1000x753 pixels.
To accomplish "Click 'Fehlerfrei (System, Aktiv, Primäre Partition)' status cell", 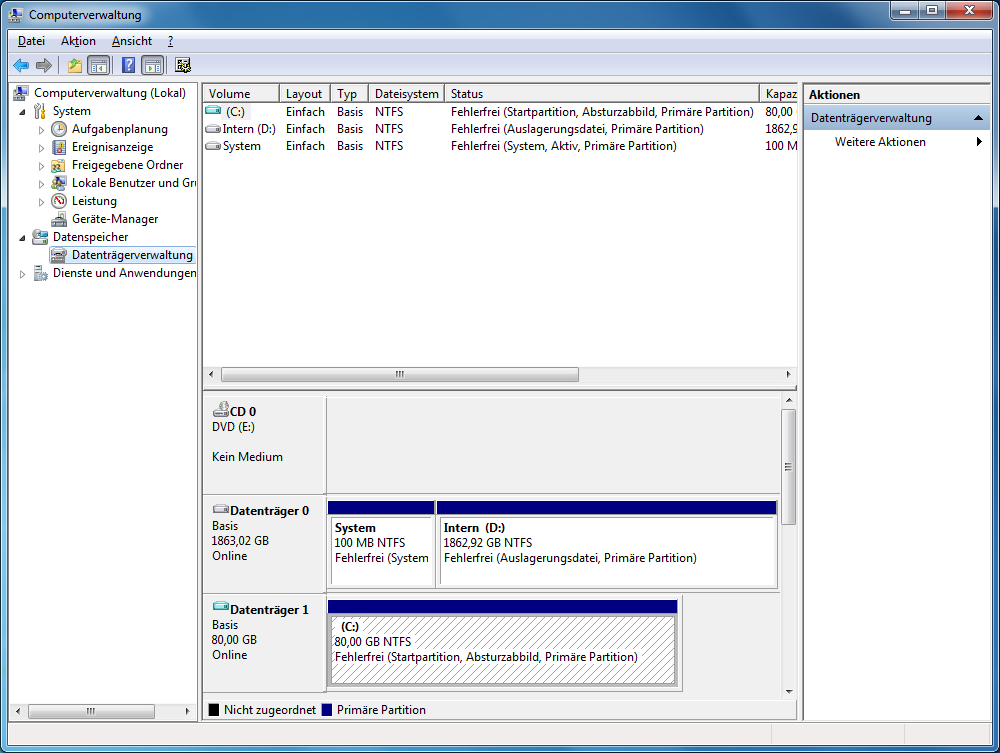I will pos(564,146).
